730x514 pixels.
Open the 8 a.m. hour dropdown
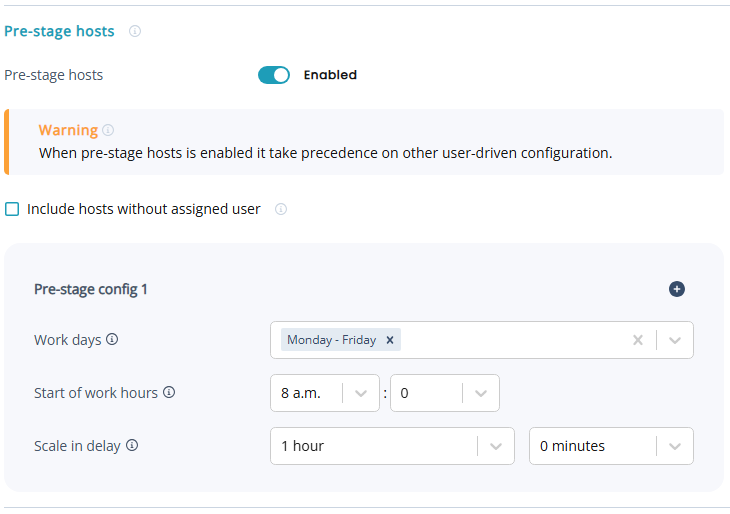[x=361, y=393]
